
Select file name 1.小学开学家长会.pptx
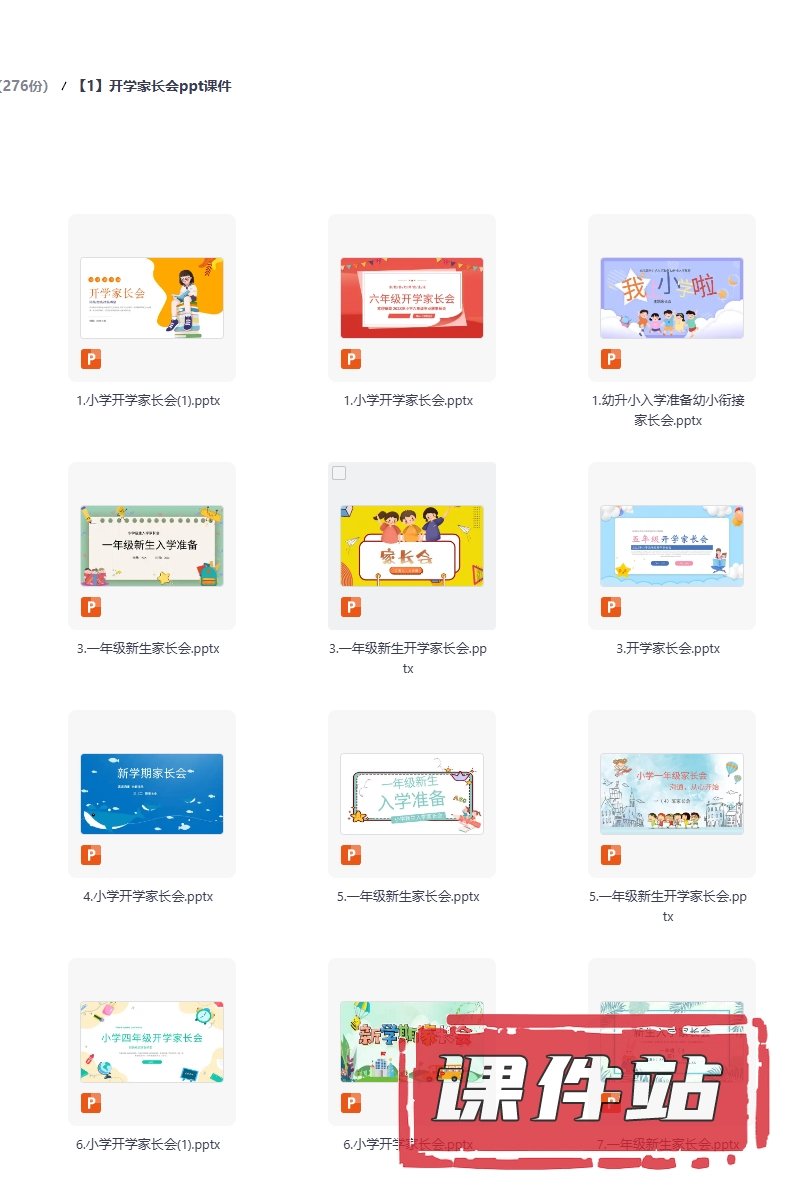coord(408,400)
